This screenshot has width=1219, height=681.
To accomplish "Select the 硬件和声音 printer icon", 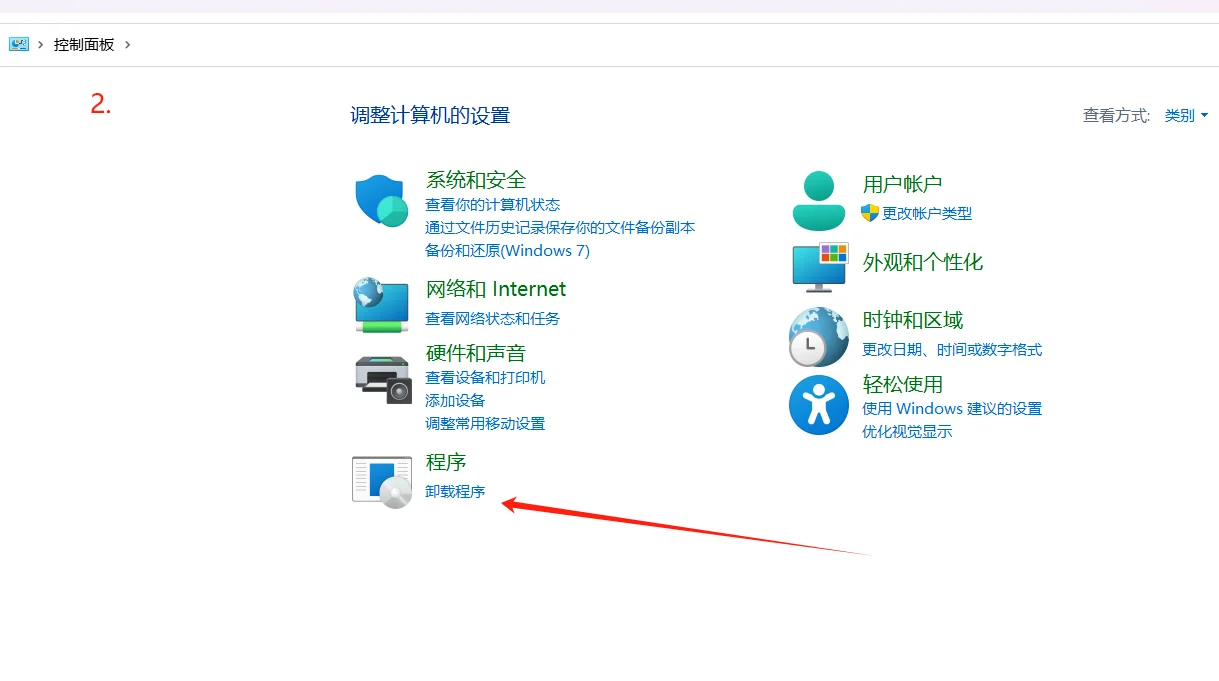I will tap(381, 380).
